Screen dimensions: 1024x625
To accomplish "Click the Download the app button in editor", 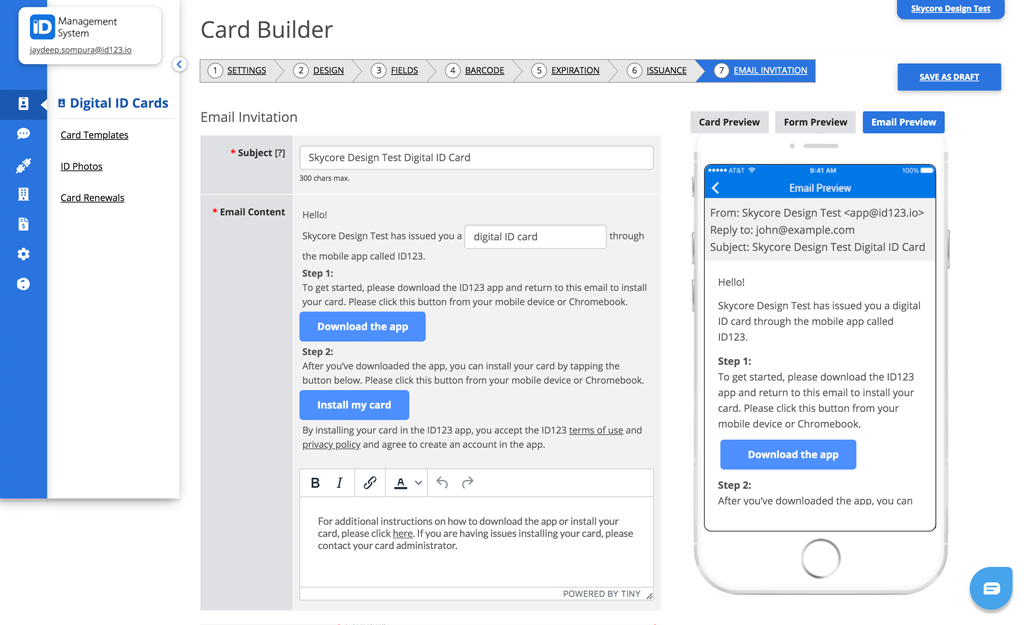I will (362, 327).
